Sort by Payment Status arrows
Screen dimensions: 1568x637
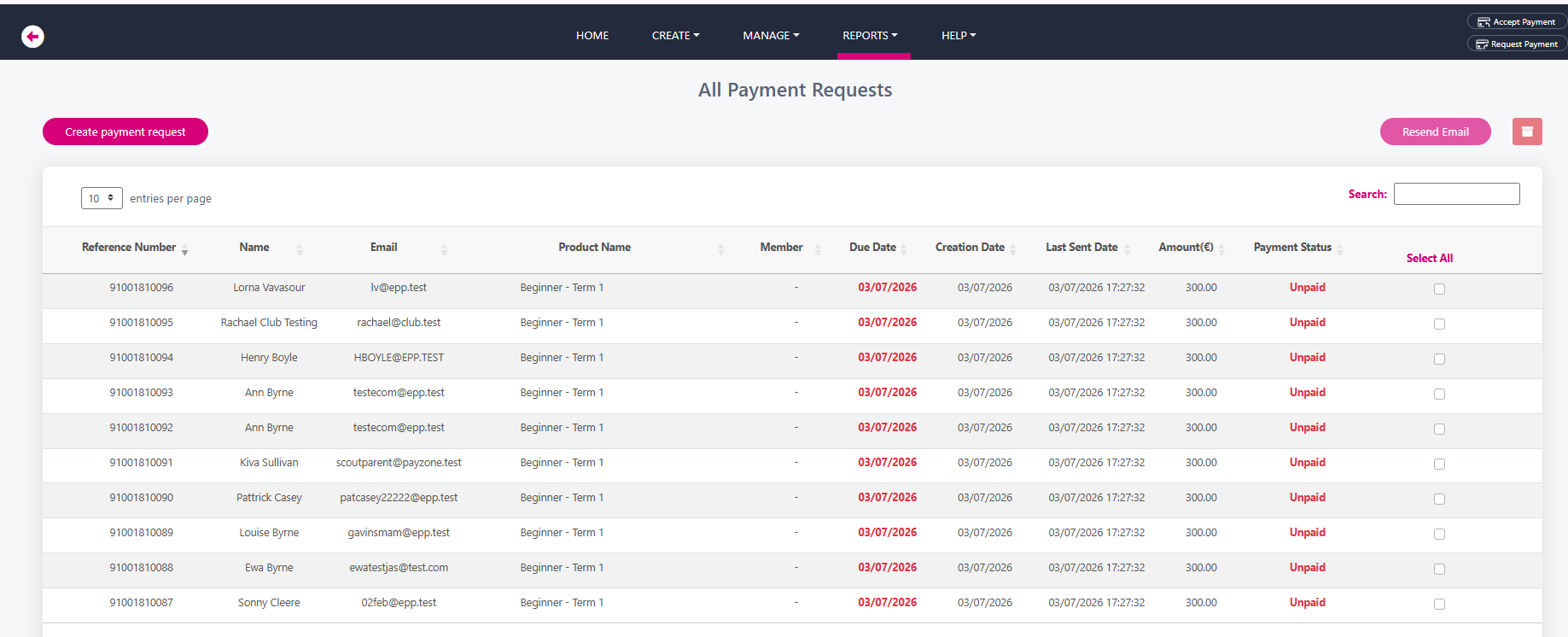(x=1339, y=249)
